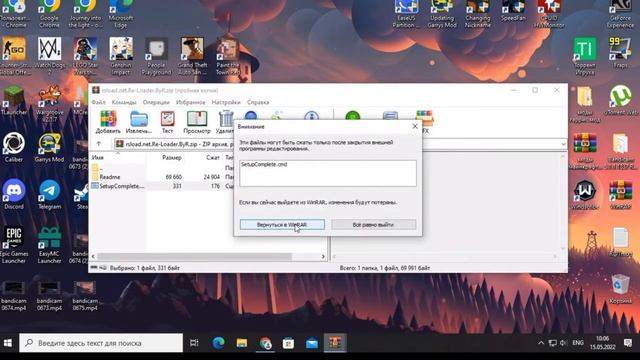The height and width of the screenshot is (360, 640).
Task: Click the 24 904 packed size cell
Action: click(x=212, y=177)
